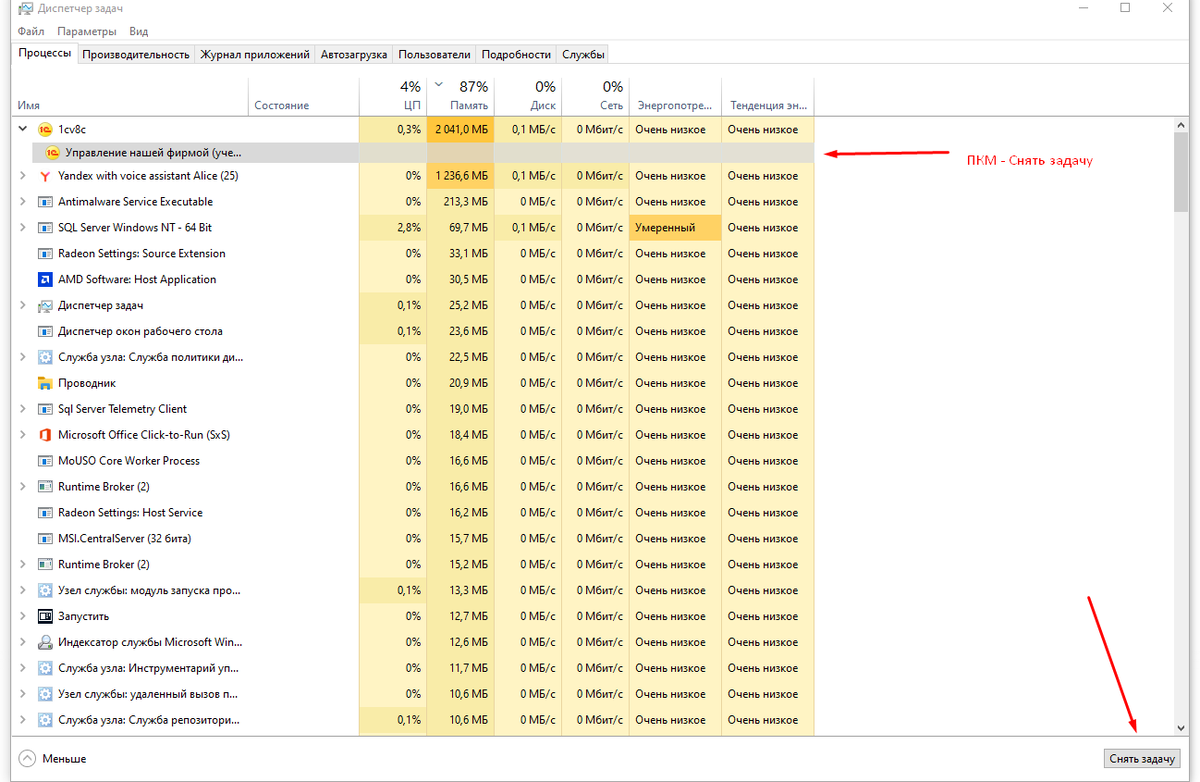The image size is (1200, 782).
Task: Expand Служба узла: Служба политики group
Action: [x=23, y=357]
